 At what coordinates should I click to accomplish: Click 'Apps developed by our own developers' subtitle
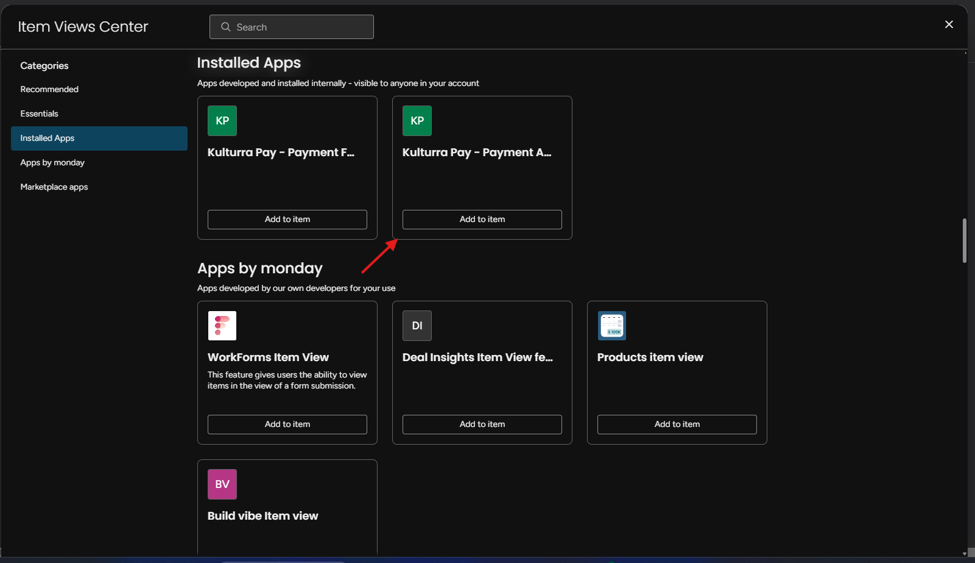click(x=296, y=288)
